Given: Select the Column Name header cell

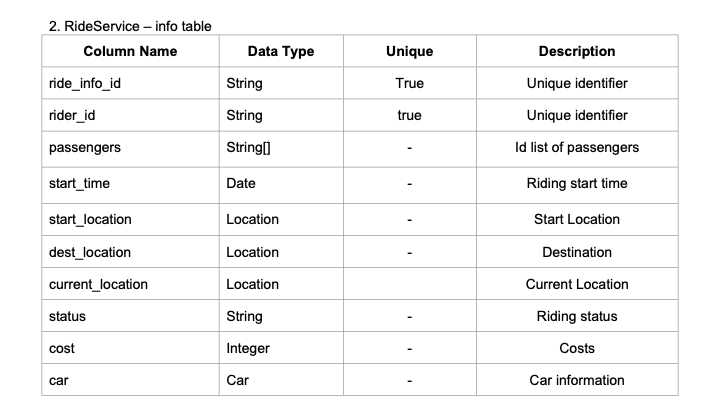Looking at the screenshot, I should pos(130,51).
